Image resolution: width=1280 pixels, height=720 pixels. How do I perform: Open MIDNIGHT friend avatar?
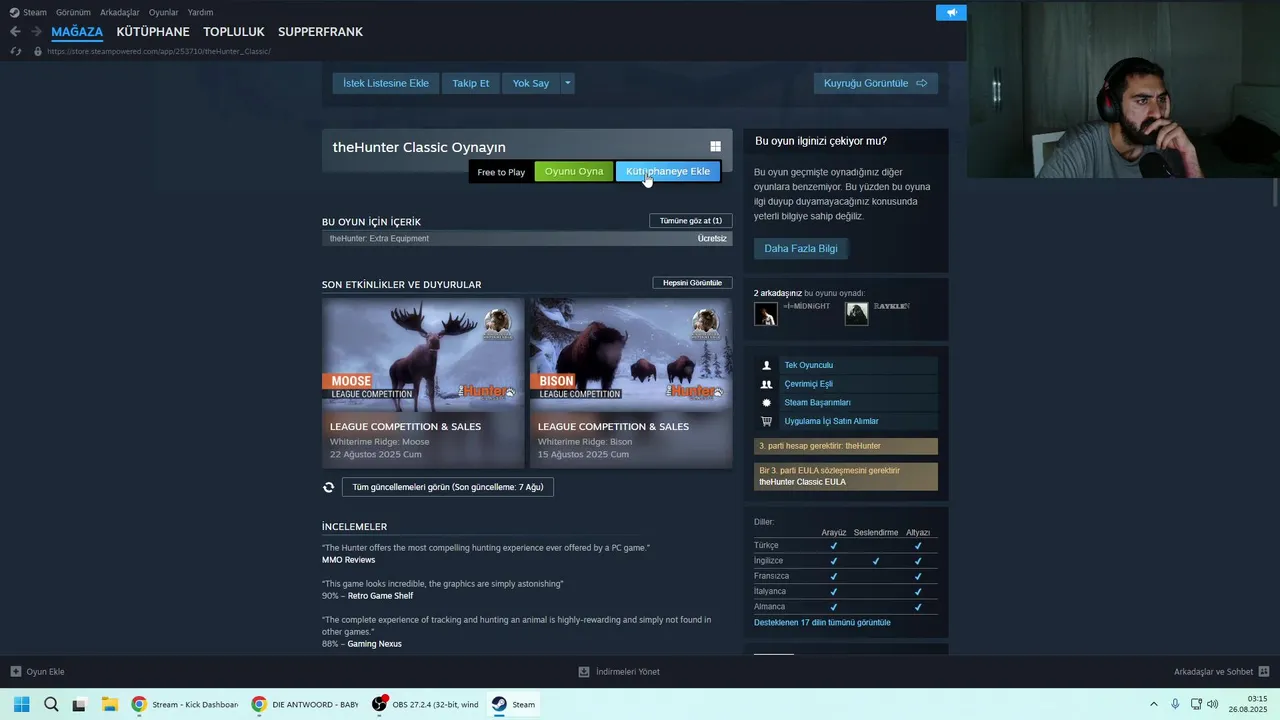766,314
